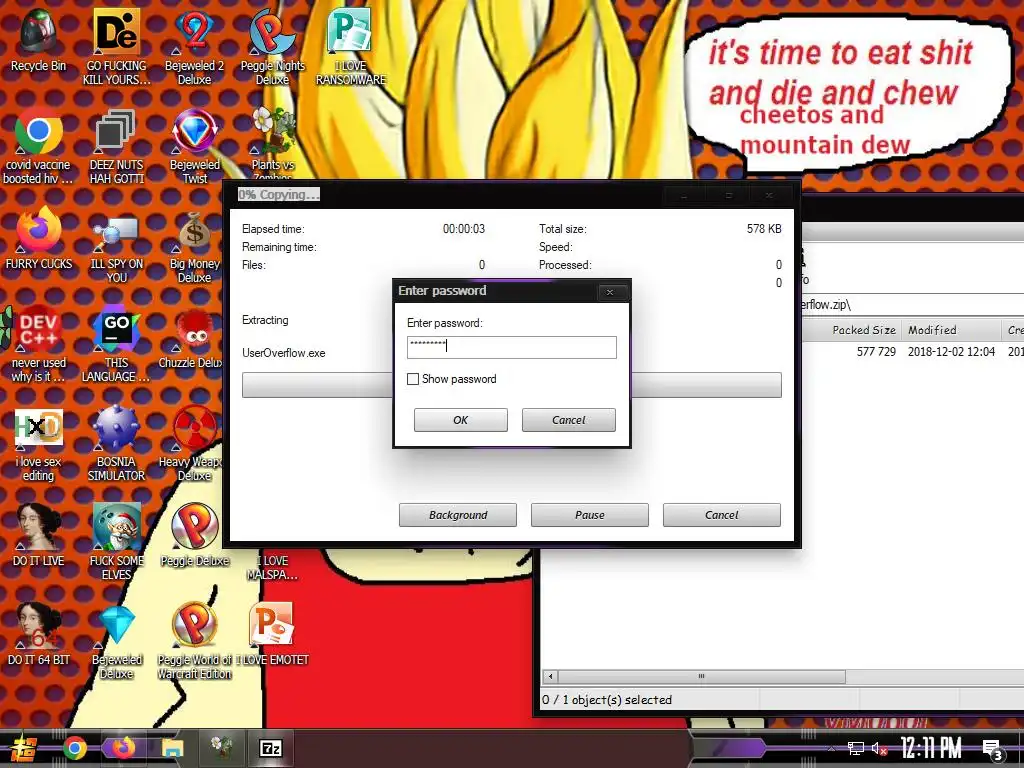
Task: Click the 7-Zip horizontal scrollbar thumb
Action: 701,677
